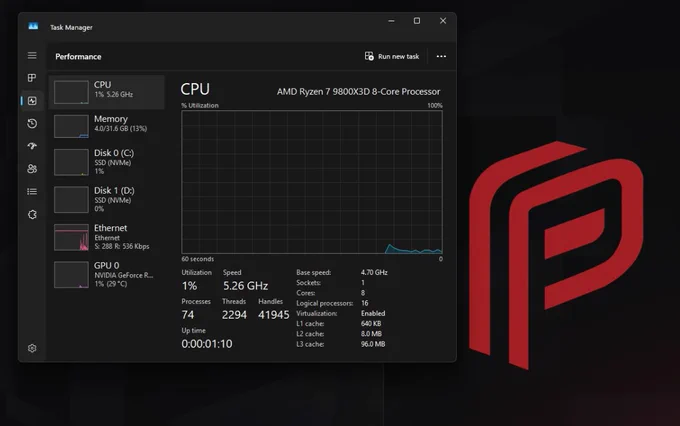
Task: Click the 5.26 GHz speed value
Action: point(245,286)
